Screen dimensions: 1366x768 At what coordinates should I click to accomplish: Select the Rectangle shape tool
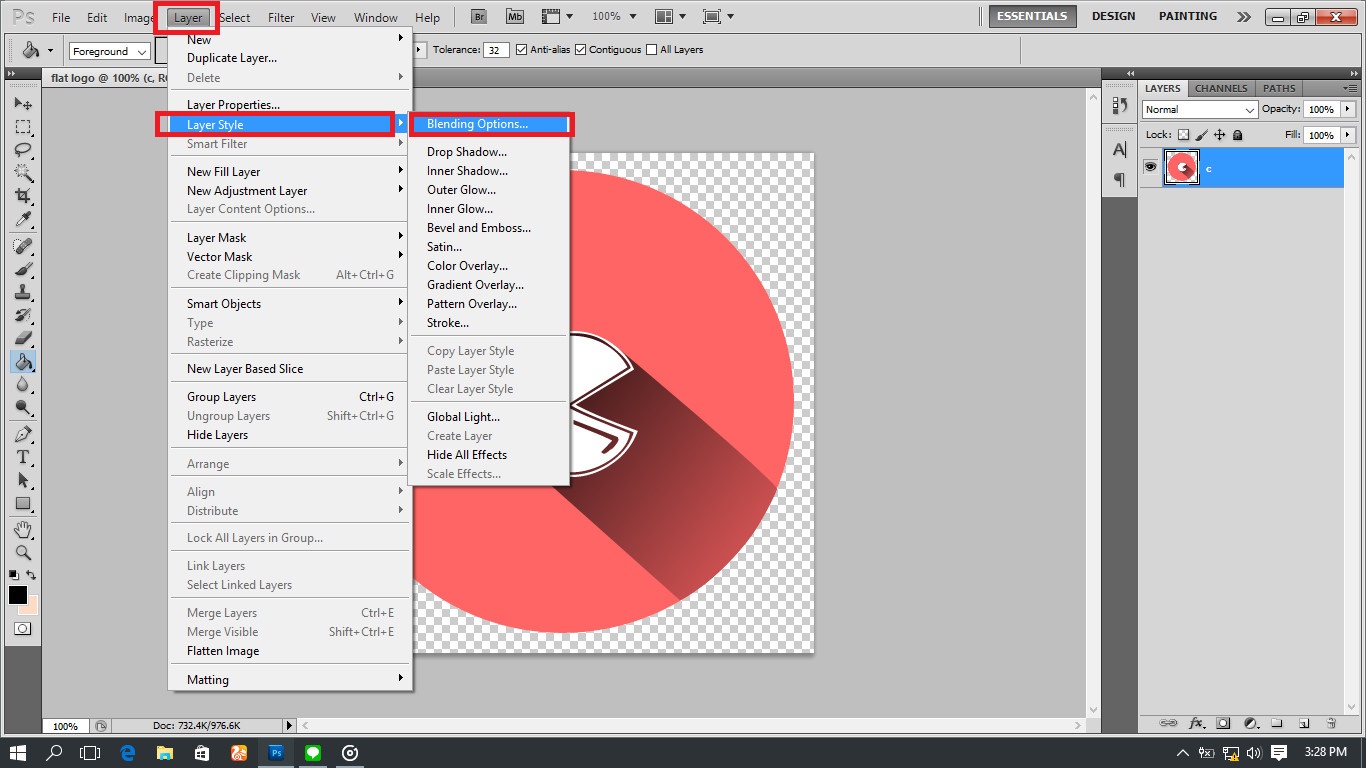click(x=23, y=503)
